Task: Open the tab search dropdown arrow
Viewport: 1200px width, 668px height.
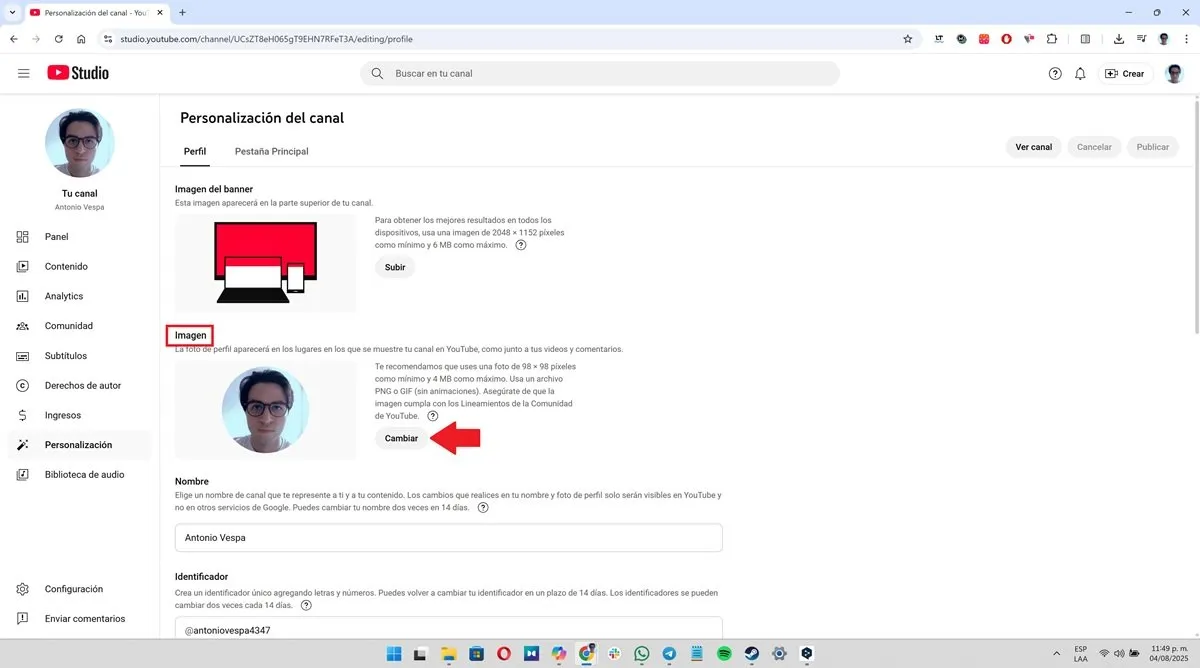Action: tap(10, 12)
